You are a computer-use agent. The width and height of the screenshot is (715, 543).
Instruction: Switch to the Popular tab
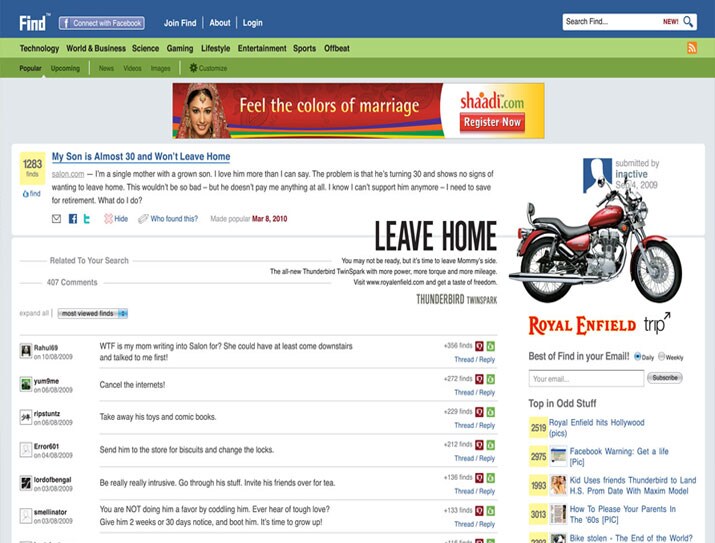(x=30, y=68)
